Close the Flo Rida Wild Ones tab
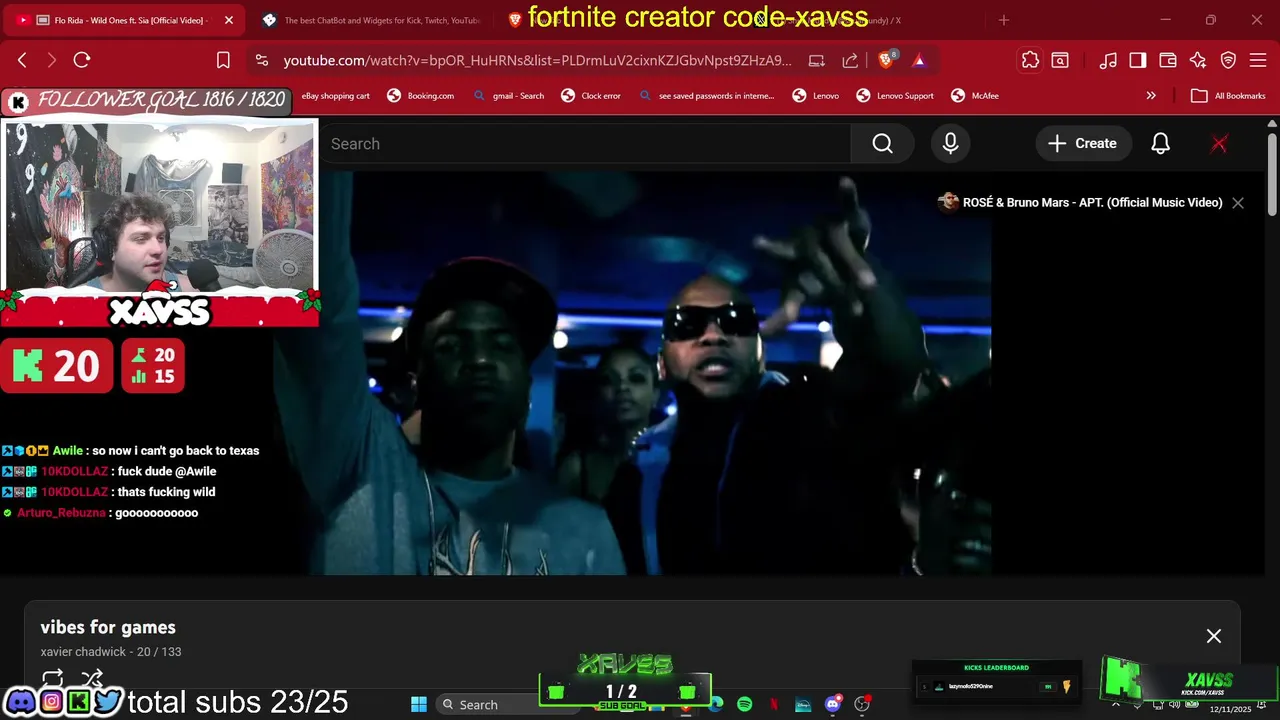This screenshot has height=720, width=1280. [x=229, y=20]
